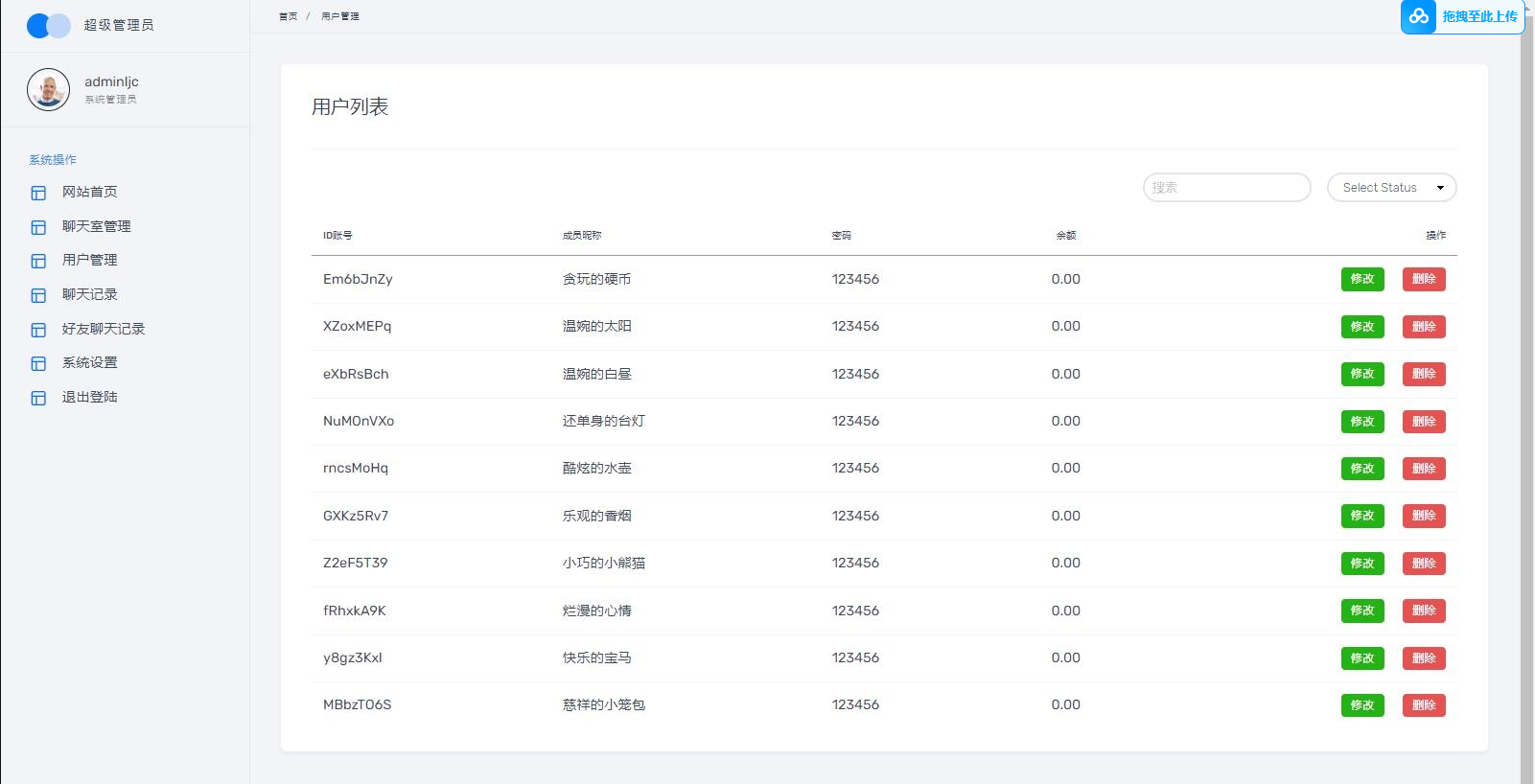This screenshot has height=784, width=1535.
Task: Click the icon beside 网站首页
Action: coord(38,193)
